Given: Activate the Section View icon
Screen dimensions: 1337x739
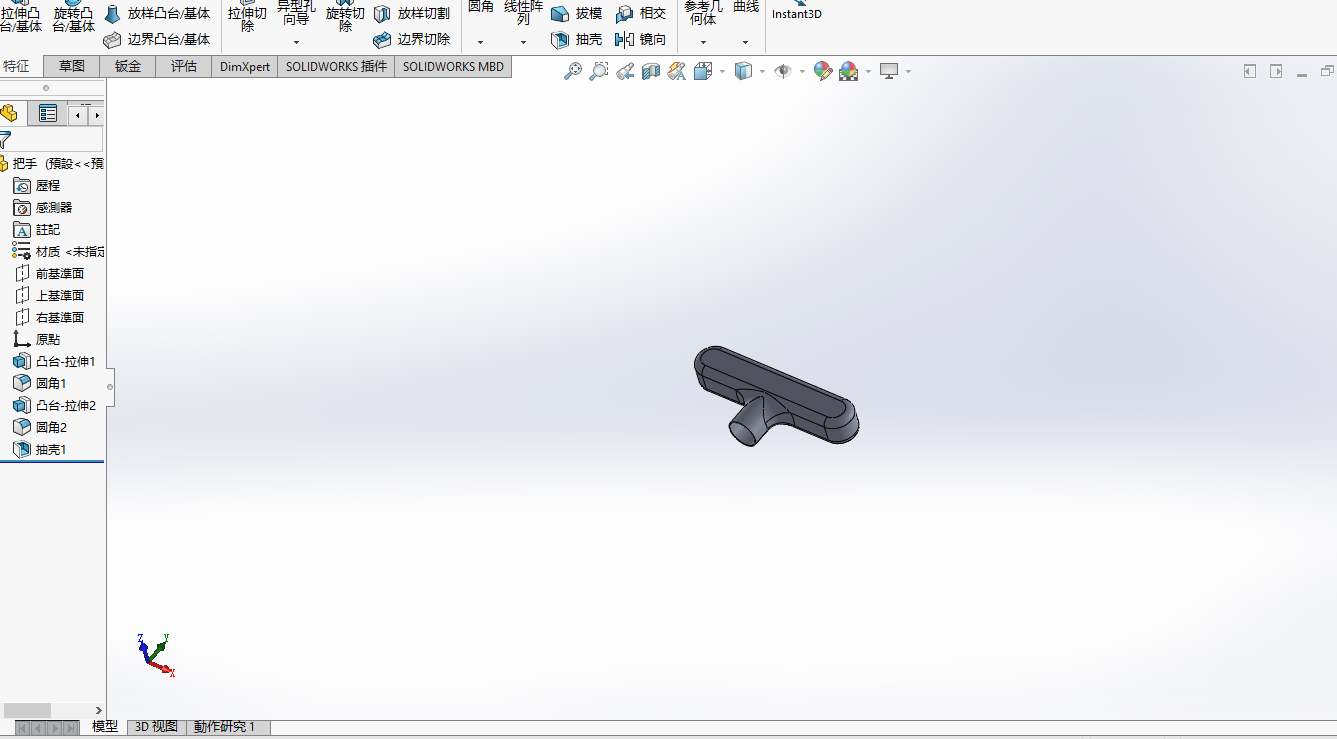Looking at the screenshot, I should [651, 71].
